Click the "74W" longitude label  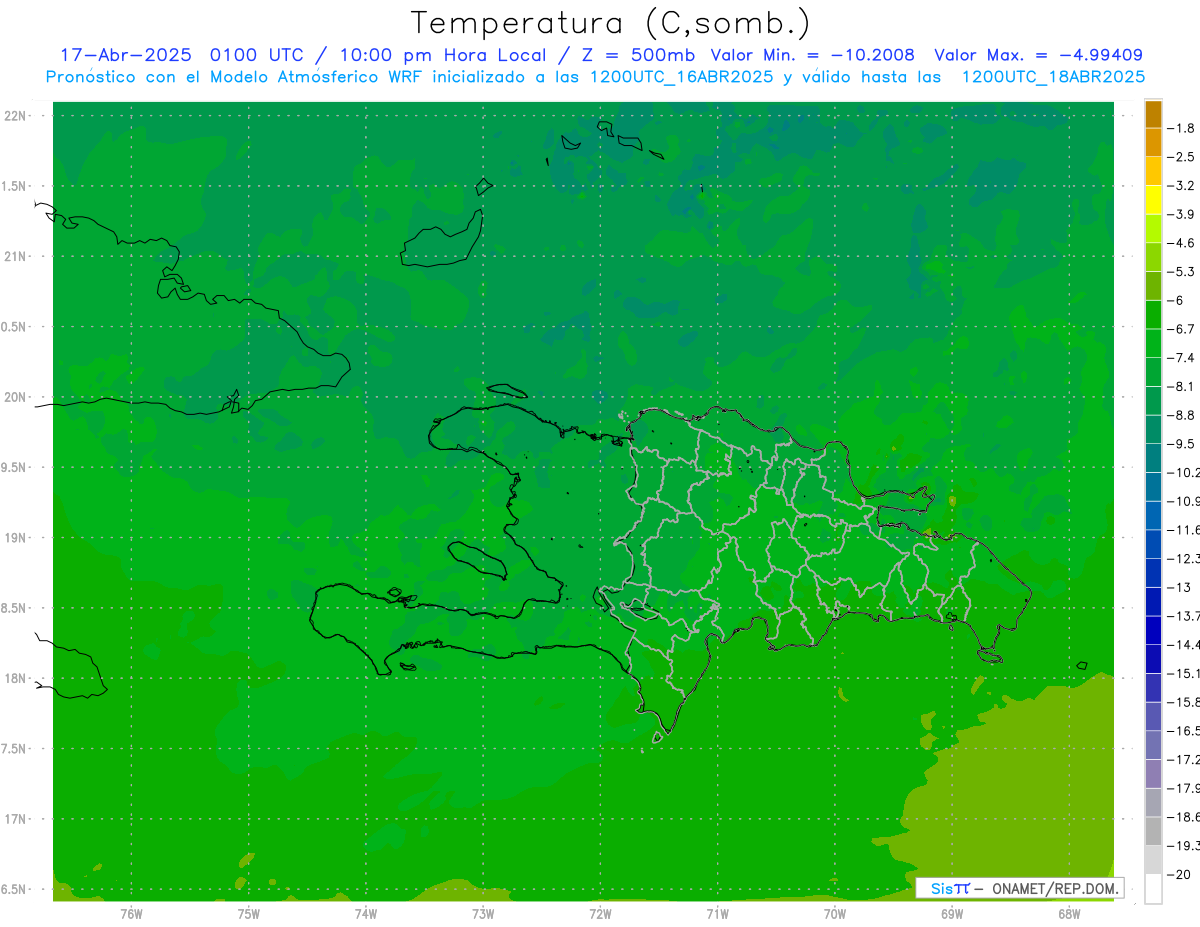(x=366, y=913)
